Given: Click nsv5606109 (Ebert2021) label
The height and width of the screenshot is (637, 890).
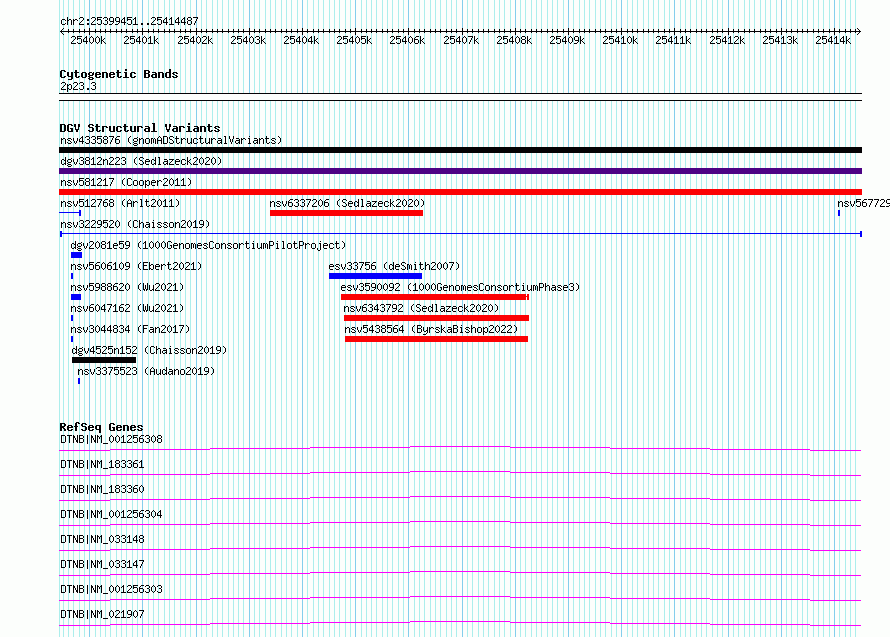Looking at the screenshot, I should coord(136,266).
